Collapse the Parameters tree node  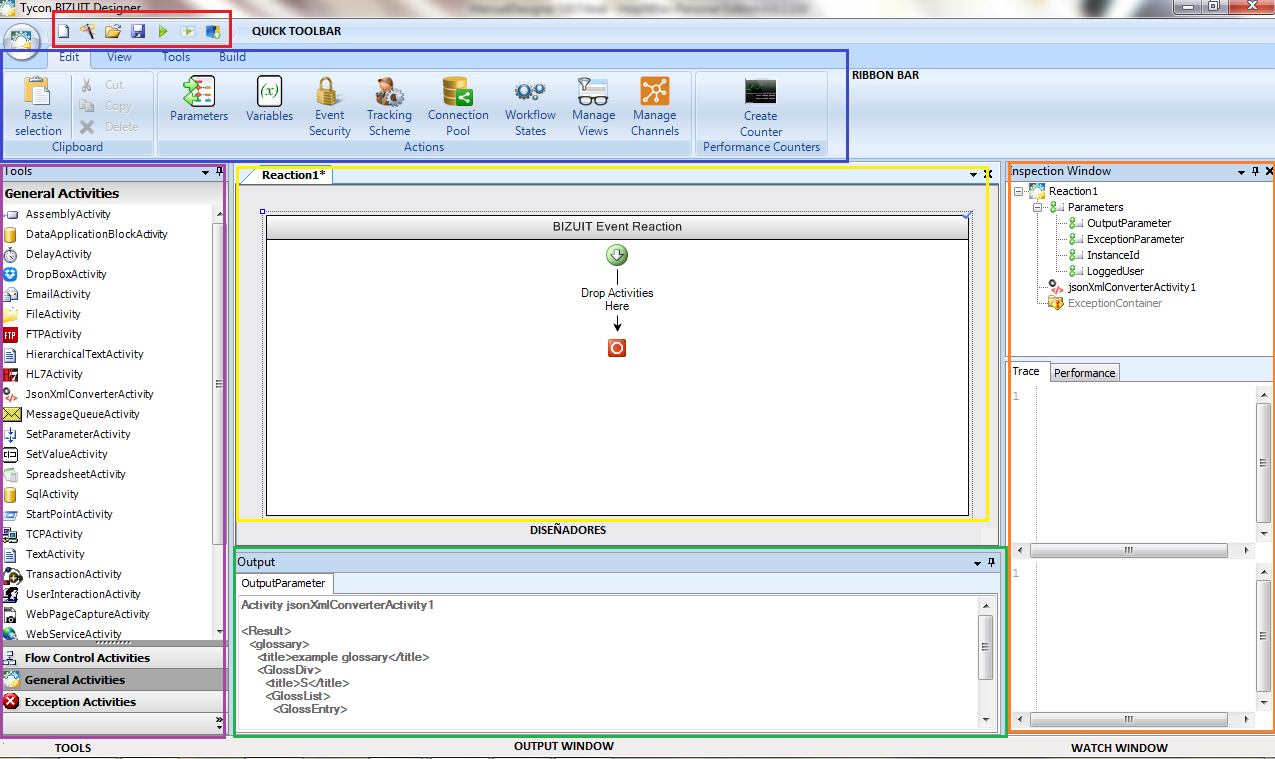pos(1038,207)
